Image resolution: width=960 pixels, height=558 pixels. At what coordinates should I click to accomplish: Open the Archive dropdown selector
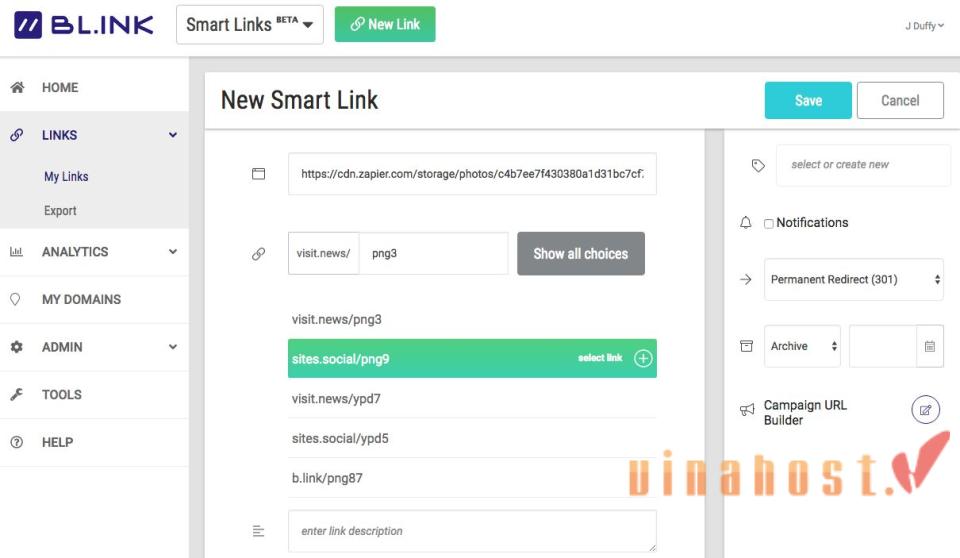[x=802, y=347]
